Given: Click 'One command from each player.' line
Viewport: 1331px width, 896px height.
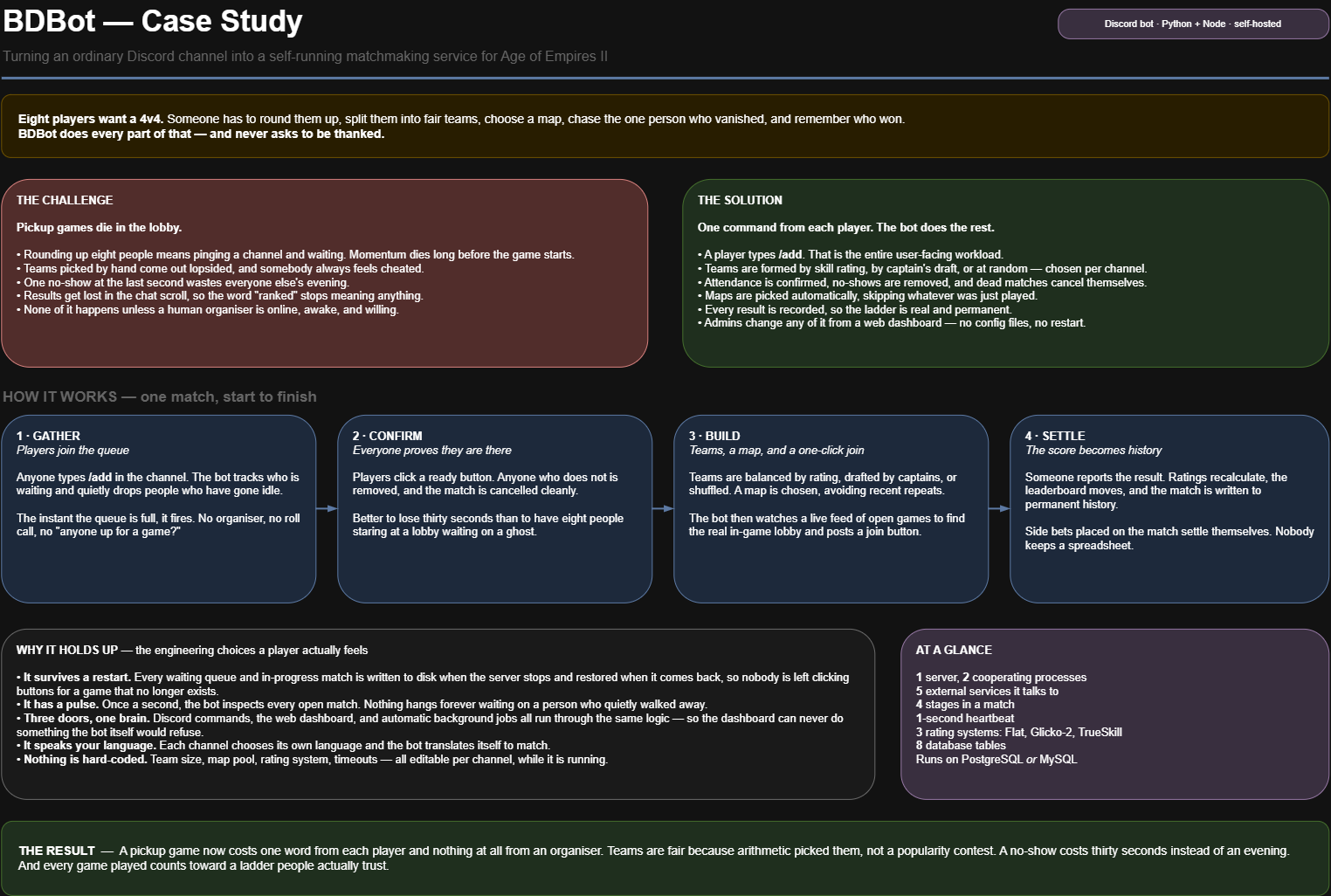Looking at the screenshot, I should point(845,227).
